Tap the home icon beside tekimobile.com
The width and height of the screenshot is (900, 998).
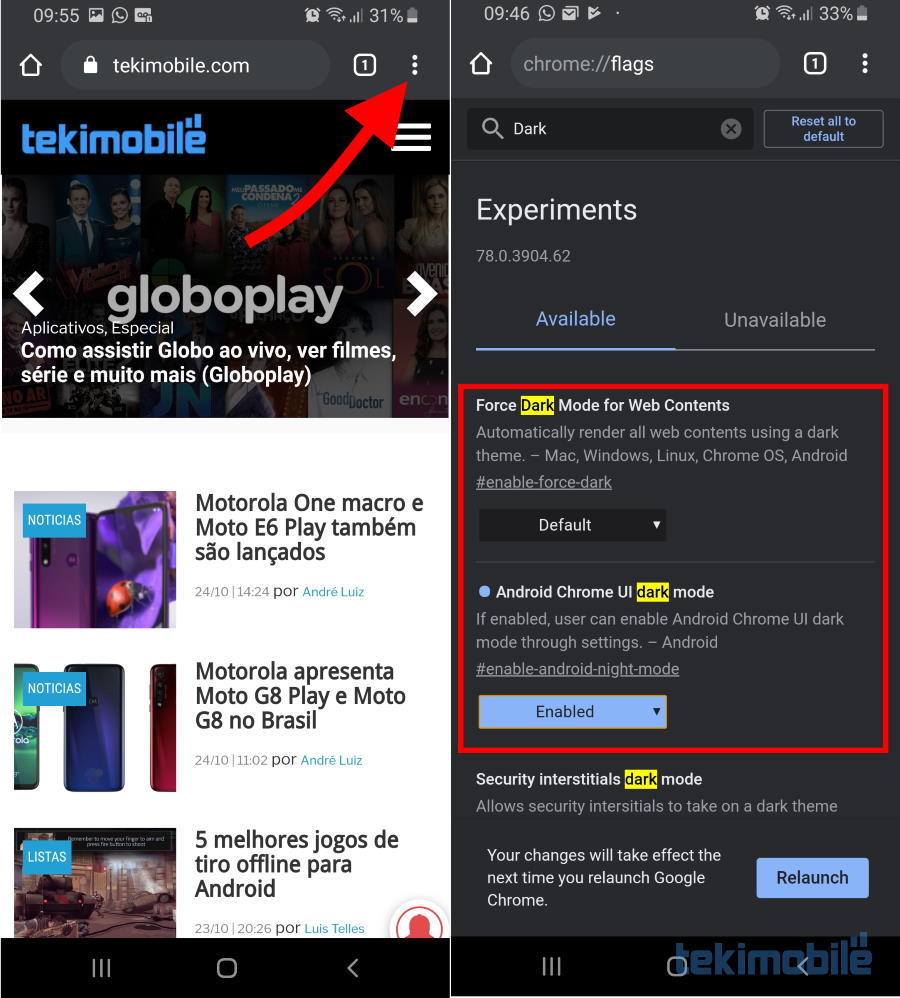[31, 65]
